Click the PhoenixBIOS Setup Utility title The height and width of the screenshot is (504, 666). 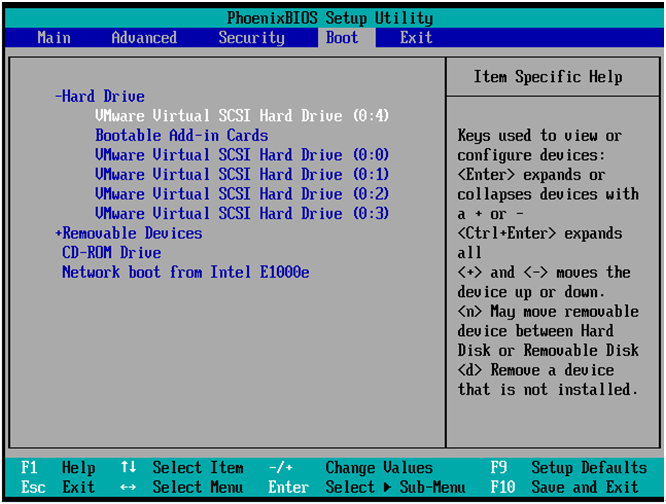pyautogui.click(x=330, y=18)
